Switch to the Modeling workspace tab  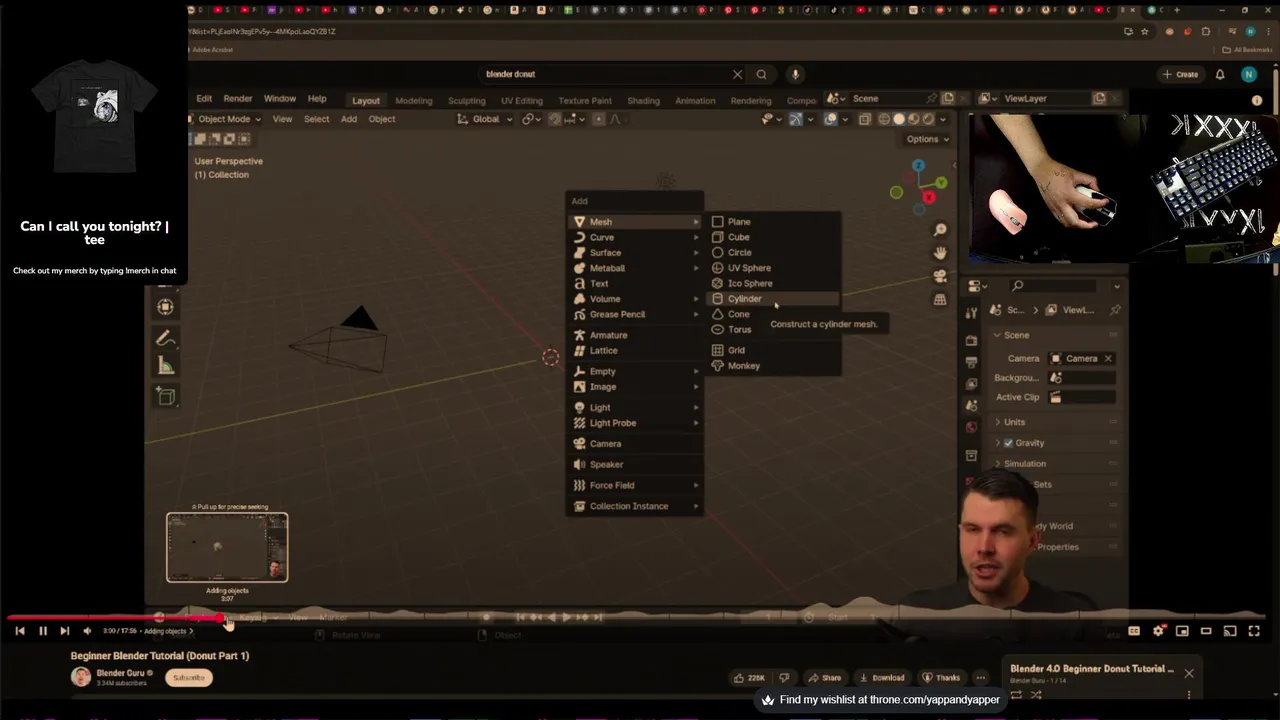tap(413, 100)
